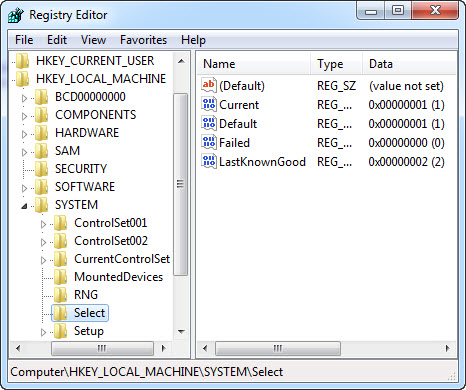
Task: Open the File menu
Action: 24,40
